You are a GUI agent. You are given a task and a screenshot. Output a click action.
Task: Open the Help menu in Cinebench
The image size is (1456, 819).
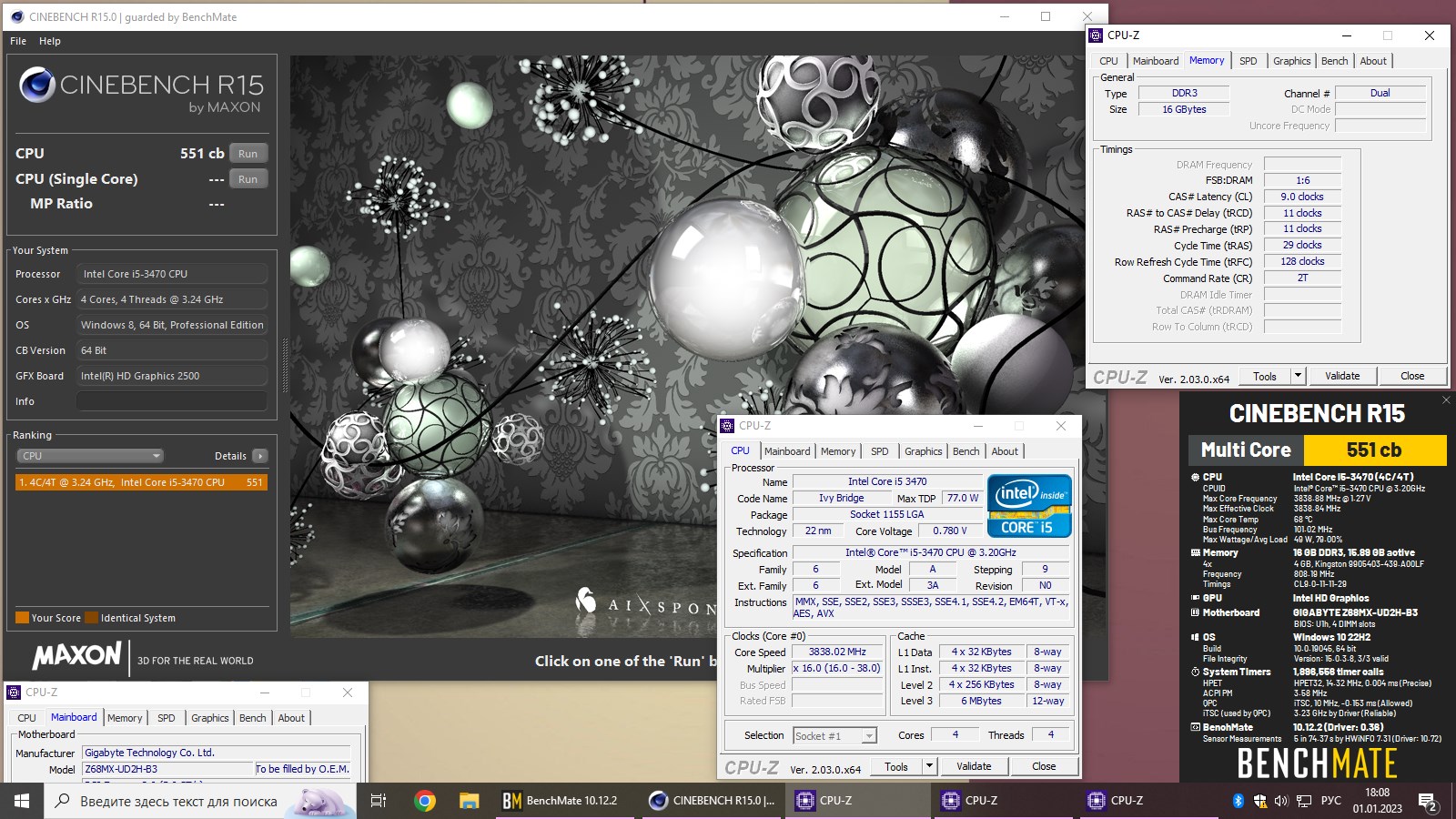coord(50,41)
